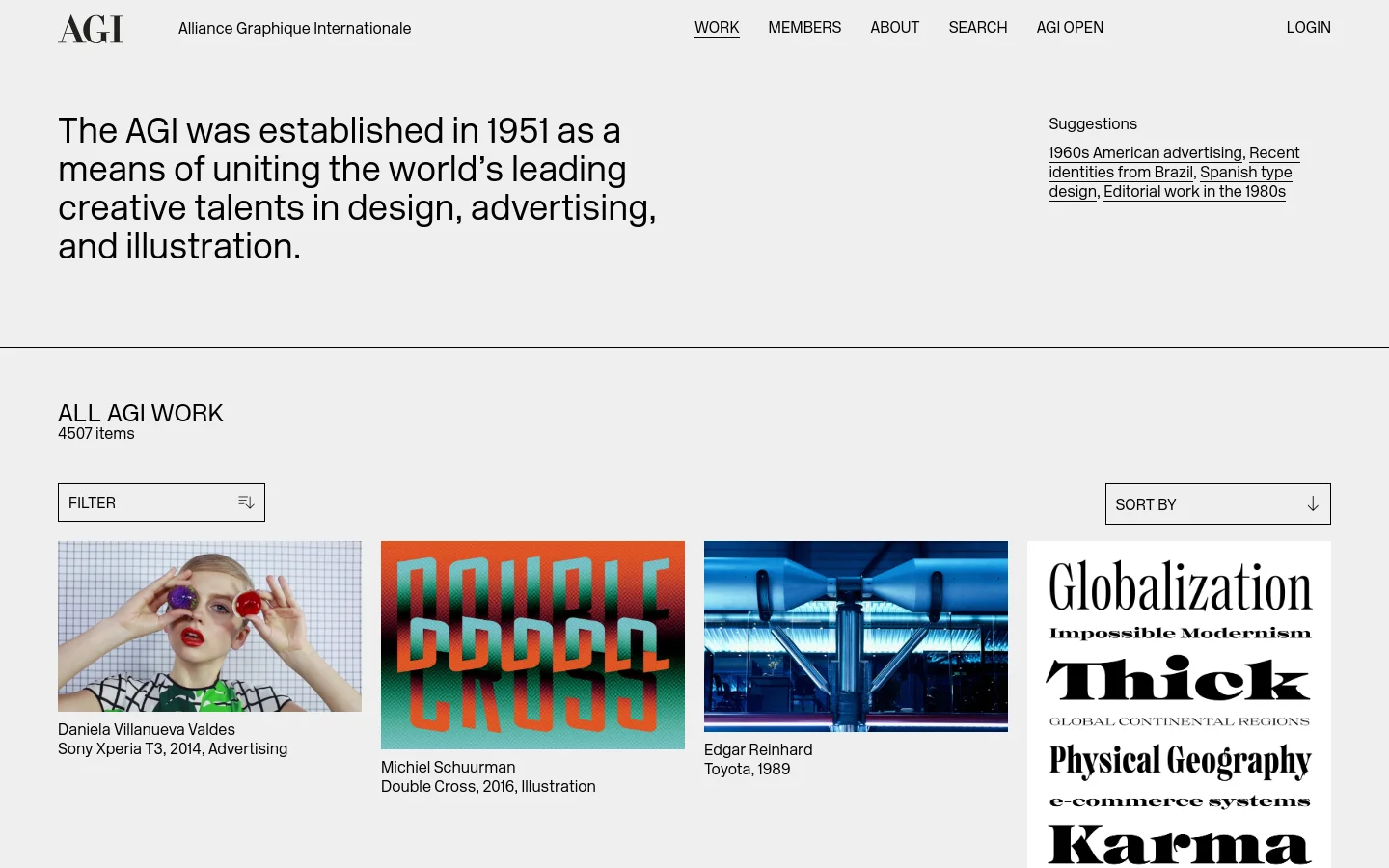Click the LOGIN link
This screenshot has width=1389, height=868.
point(1308,28)
